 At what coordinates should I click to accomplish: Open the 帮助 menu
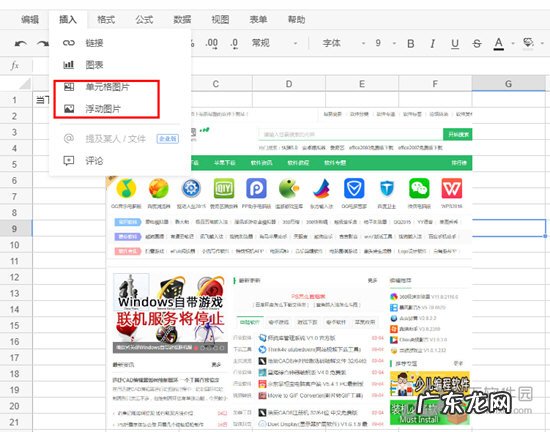click(296, 20)
